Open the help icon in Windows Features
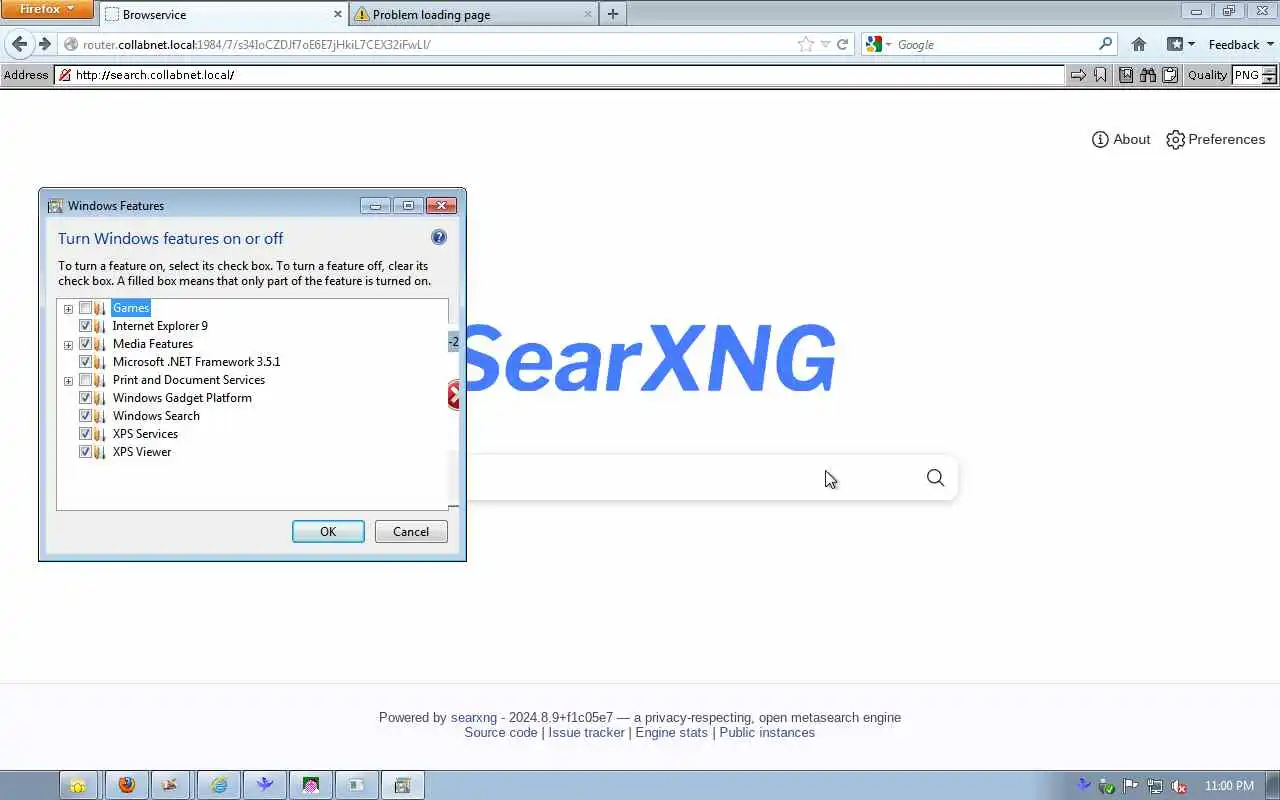The width and height of the screenshot is (1280, 800). click(x=439, y=237)
